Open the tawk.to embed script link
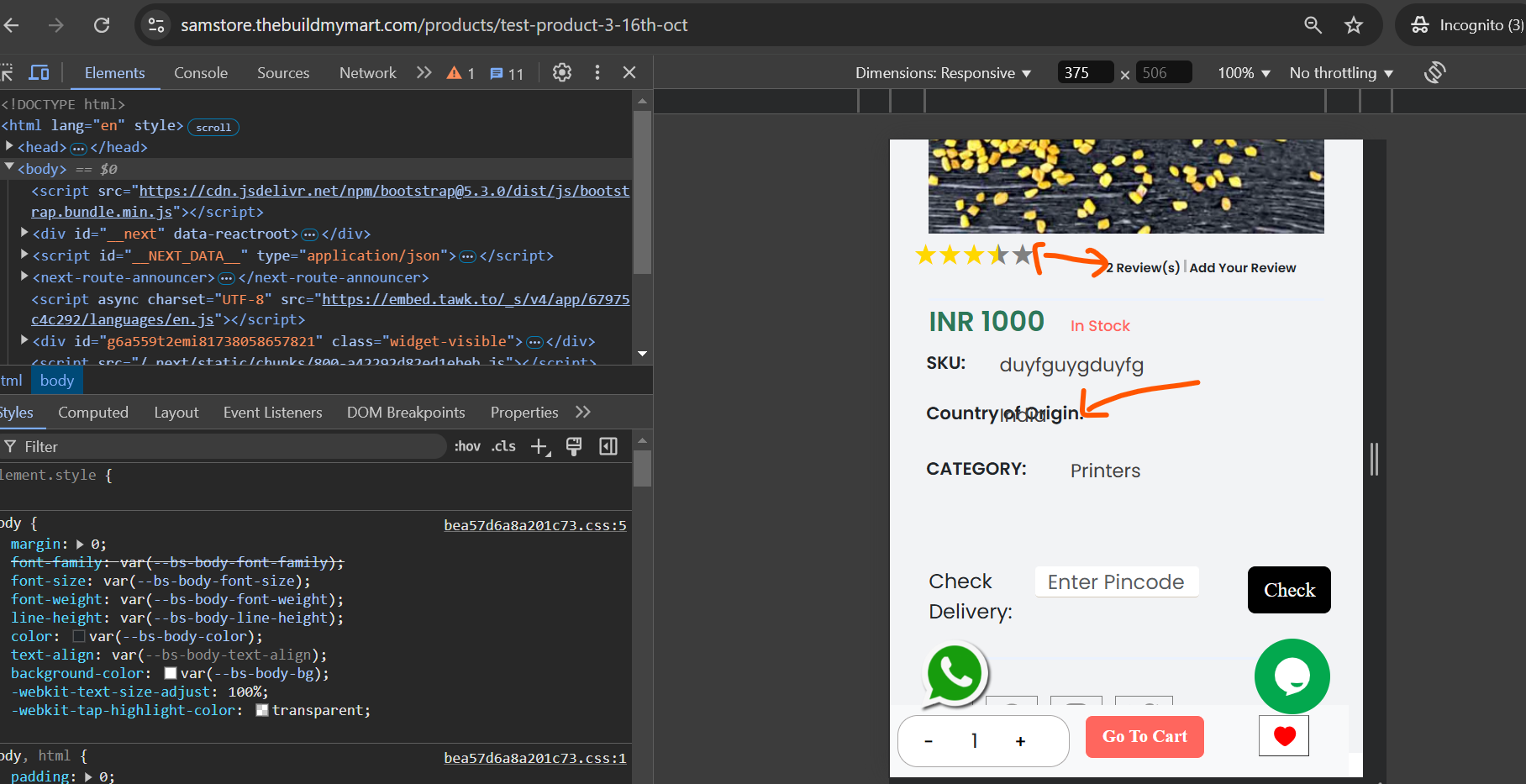 pyautogui.click(x=330, y=309)
